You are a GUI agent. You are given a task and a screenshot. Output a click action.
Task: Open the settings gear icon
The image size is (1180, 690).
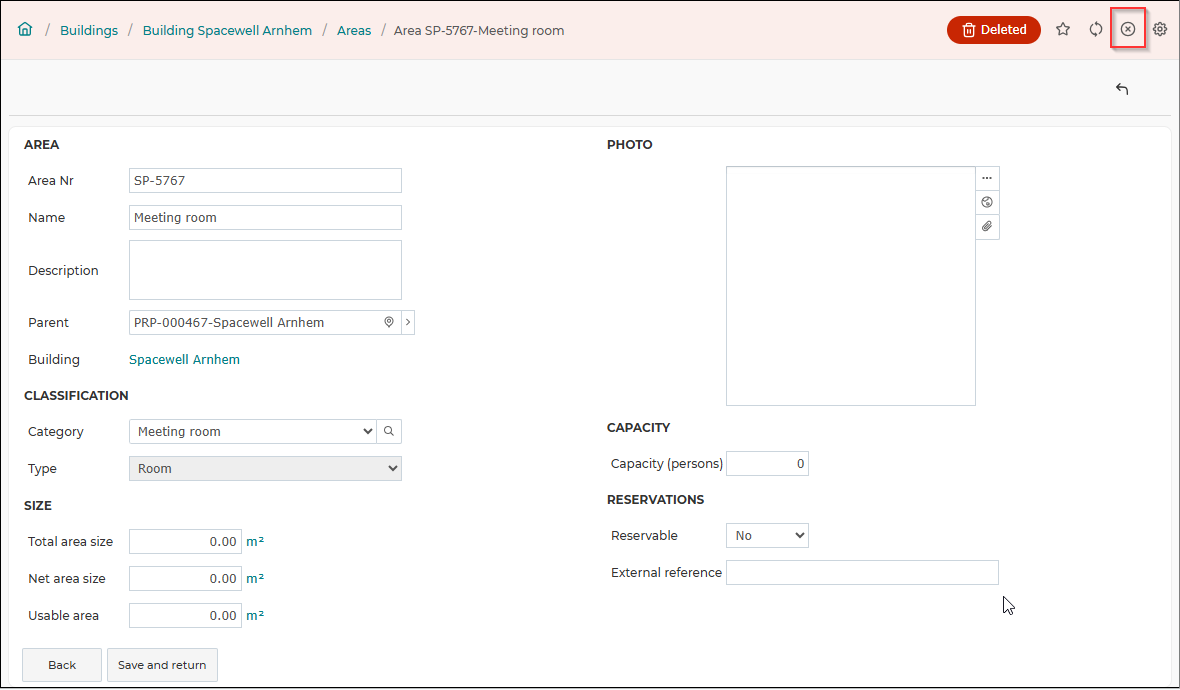click(1160, 29)
